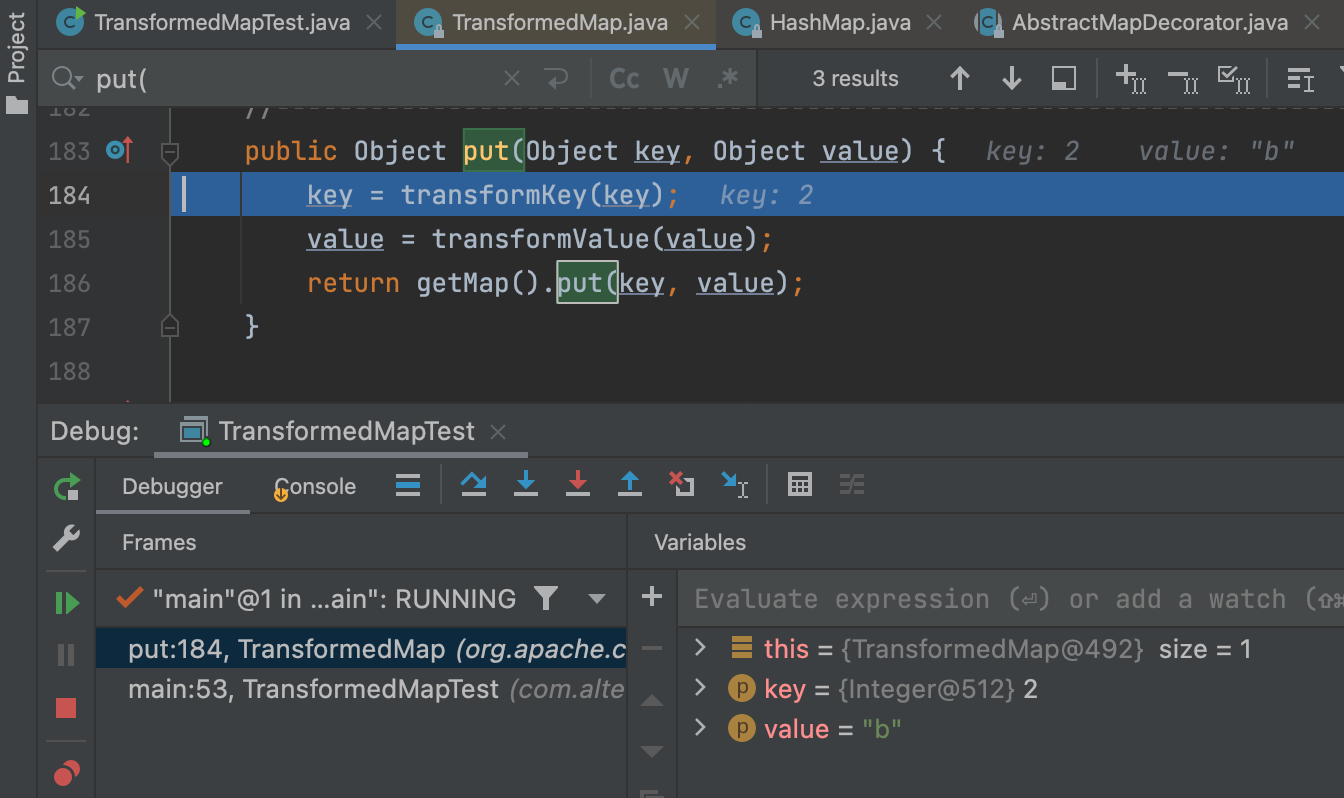Image resolution: width=1344 pixels, height=798 pixels.
Task: Expand the 'key' Integer variable
Action: (x=701, y=688)
